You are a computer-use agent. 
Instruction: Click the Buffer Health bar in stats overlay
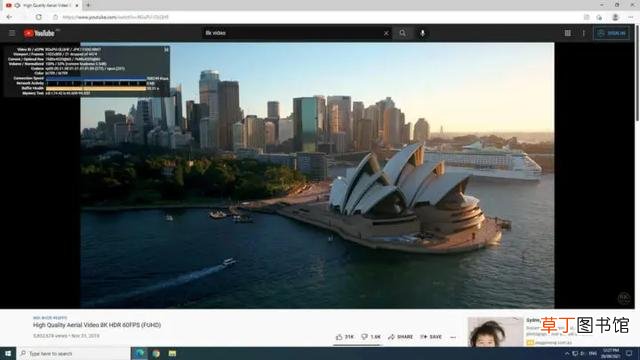click(x=96, y=88)
